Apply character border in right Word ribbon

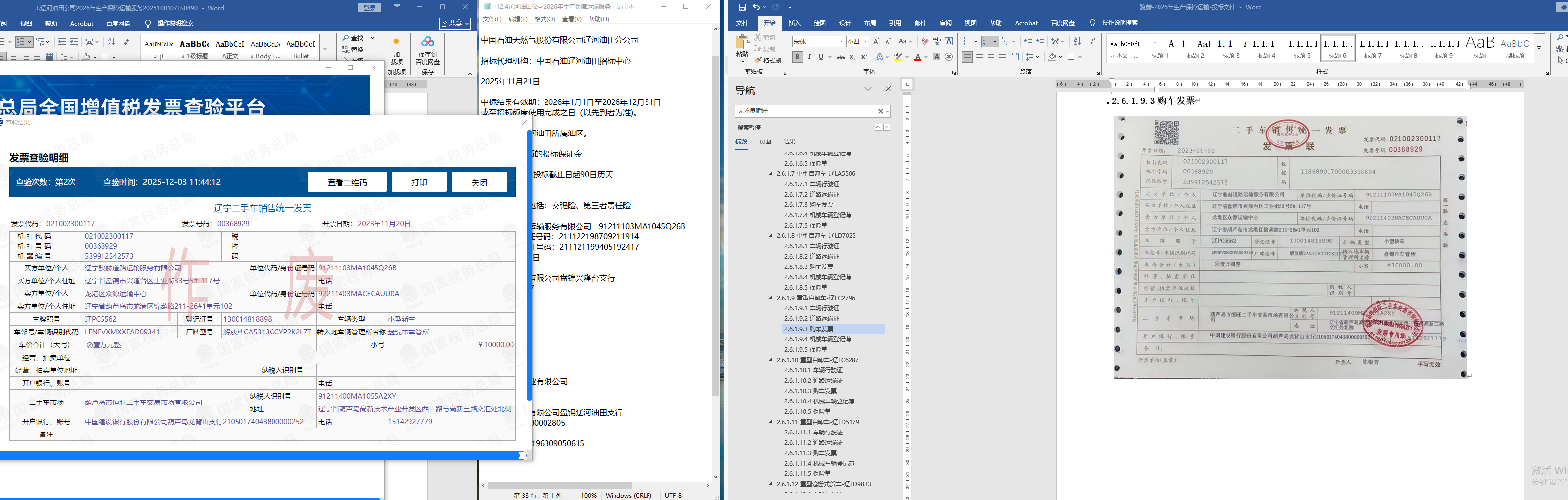tap(949, 41)
